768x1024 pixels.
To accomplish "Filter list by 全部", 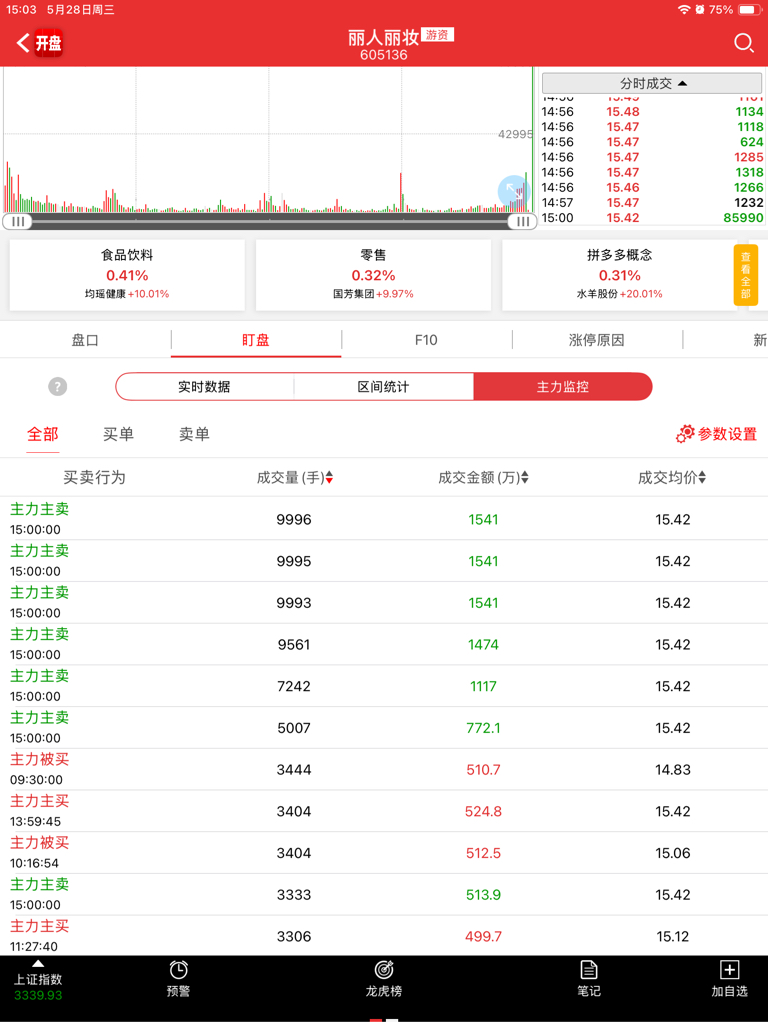I will coord(42,434).
